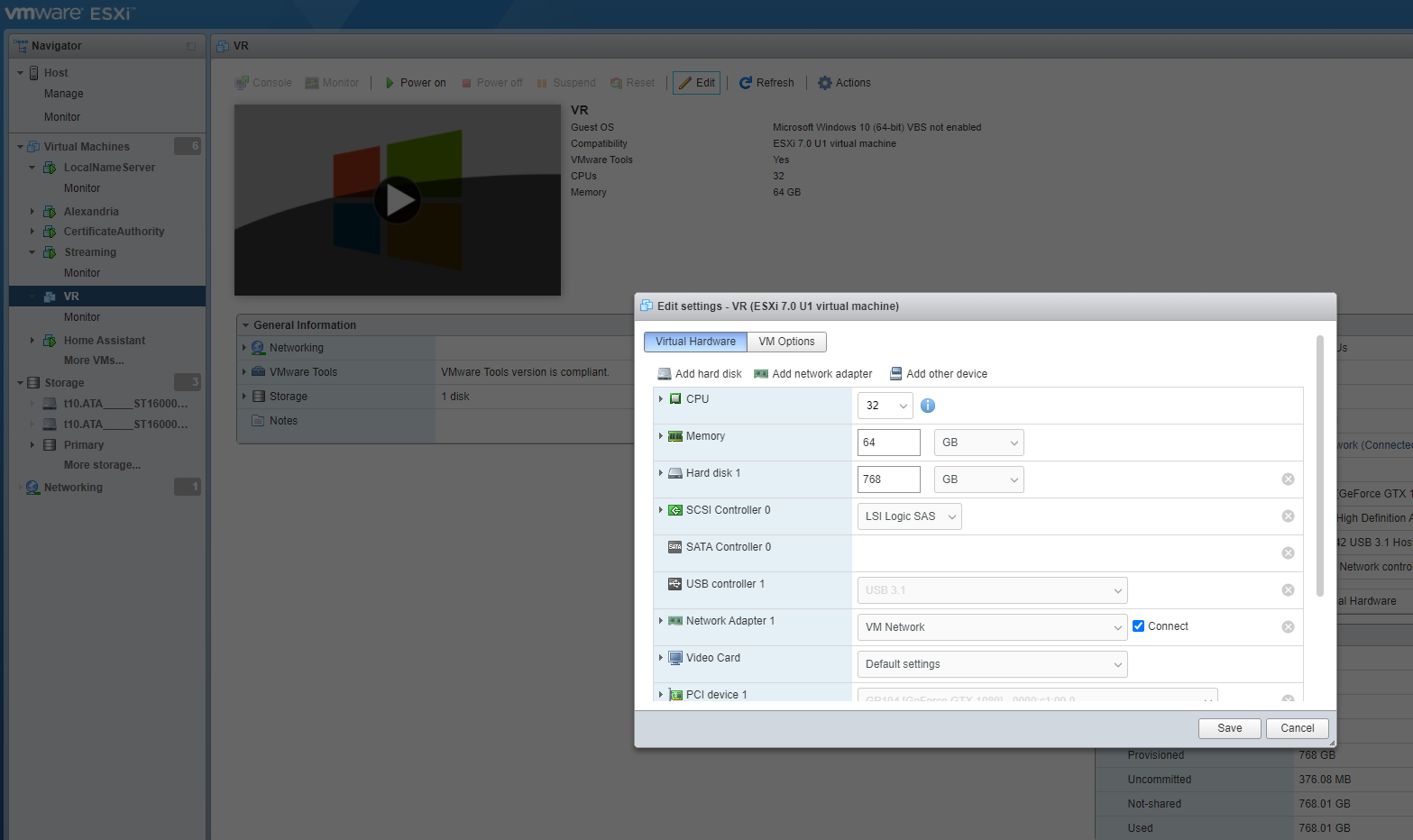This screenshot has height=840, width=1413.
Task: Expand Networking in General Information
Action: pos(244,348)
